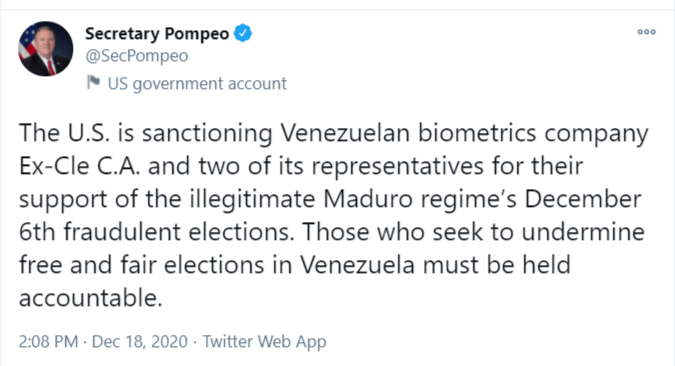Click the word Venezuela on the fifth line

[357, 265]
